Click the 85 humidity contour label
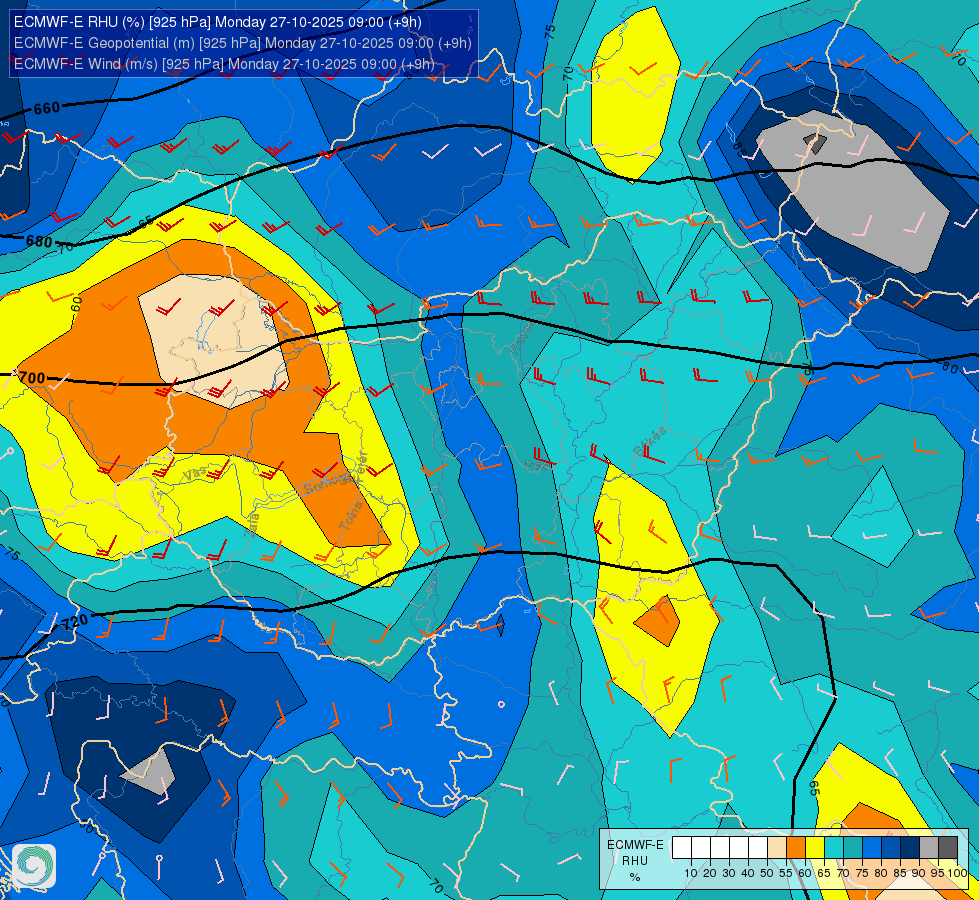 (739, 149)
